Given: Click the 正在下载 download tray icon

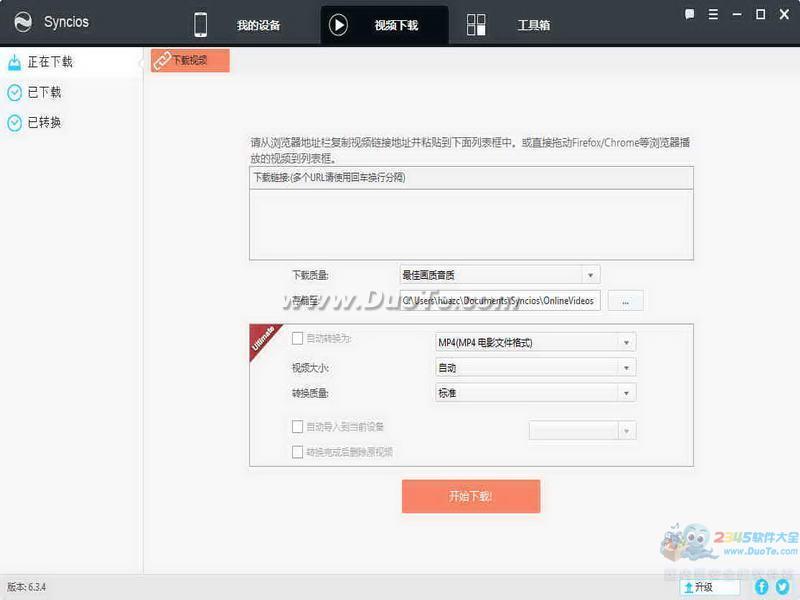Looking at the screenshot, I should click(14, 62).
